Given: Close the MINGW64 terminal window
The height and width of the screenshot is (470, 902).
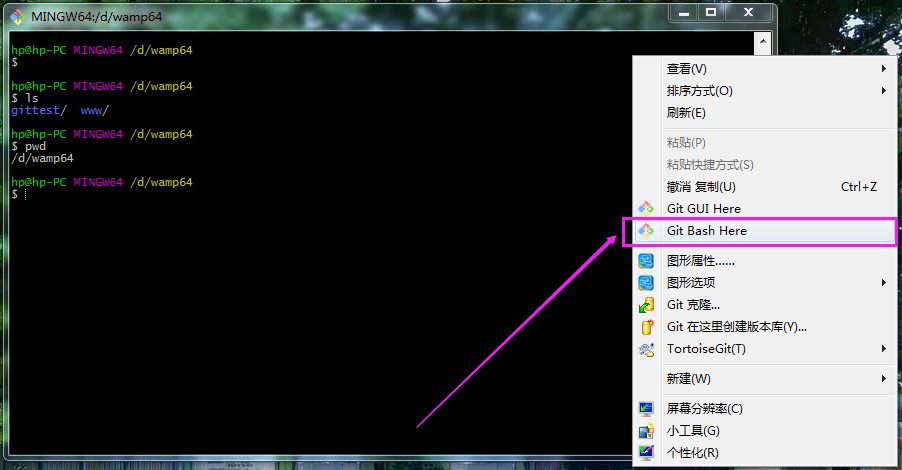Looking at the screenshot, I should pos(748,12).
